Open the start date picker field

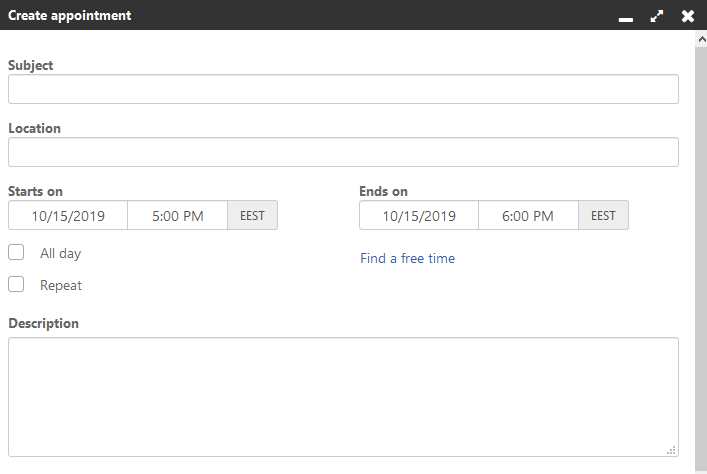[x=68, y=216]
